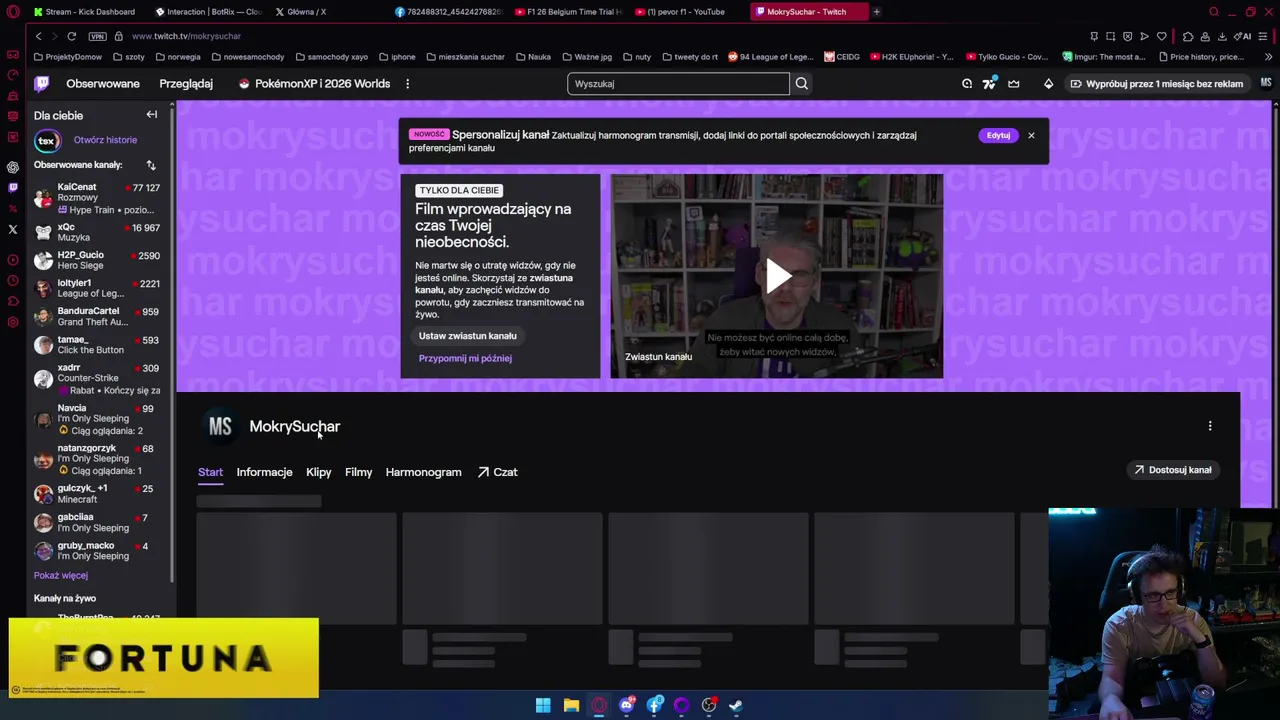Image resolution: width=1280 pixels, height=720 pixels.
Task: Open gabciiaa channel in sidebar
Action: coord(98,522)
